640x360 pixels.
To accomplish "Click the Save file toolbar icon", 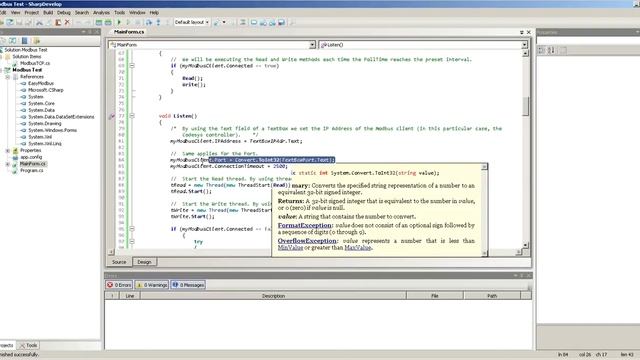I will coord(19,22).
